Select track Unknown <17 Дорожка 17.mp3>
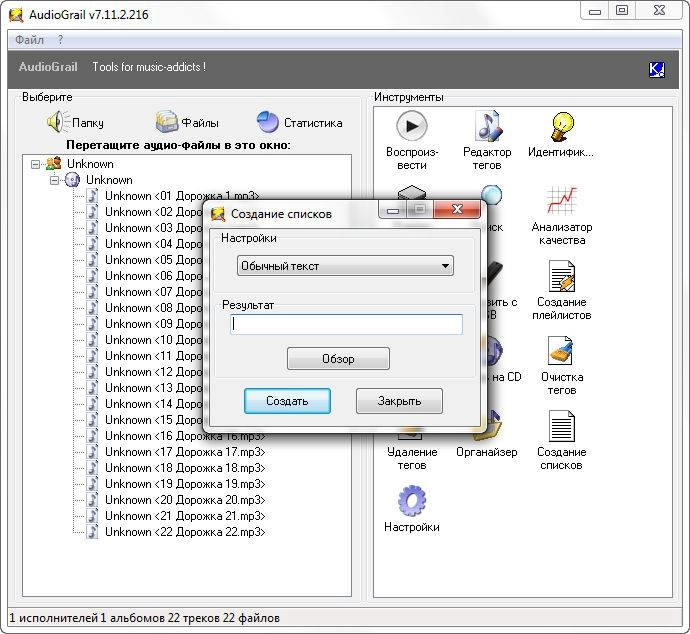Screen dimensions: 690x634 point(185,452)
